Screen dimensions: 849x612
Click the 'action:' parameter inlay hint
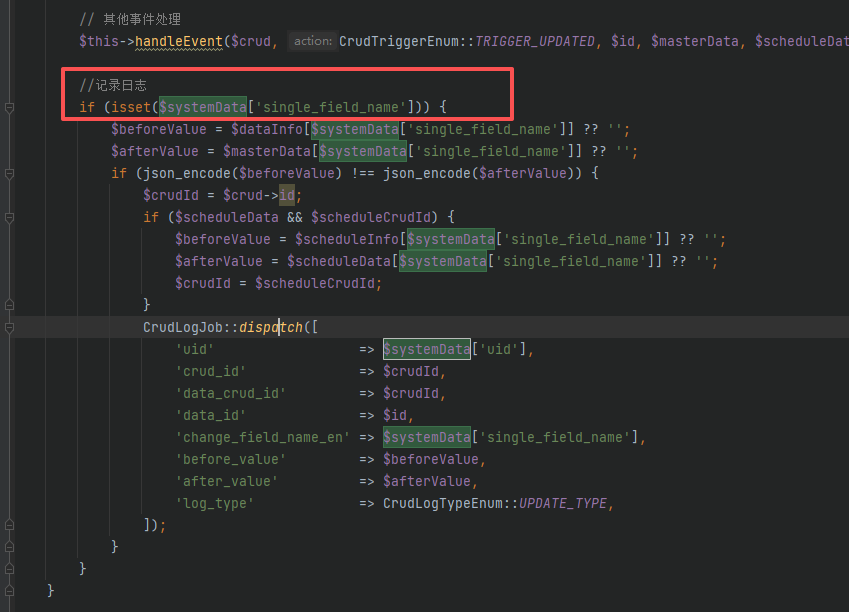point(313,41)
